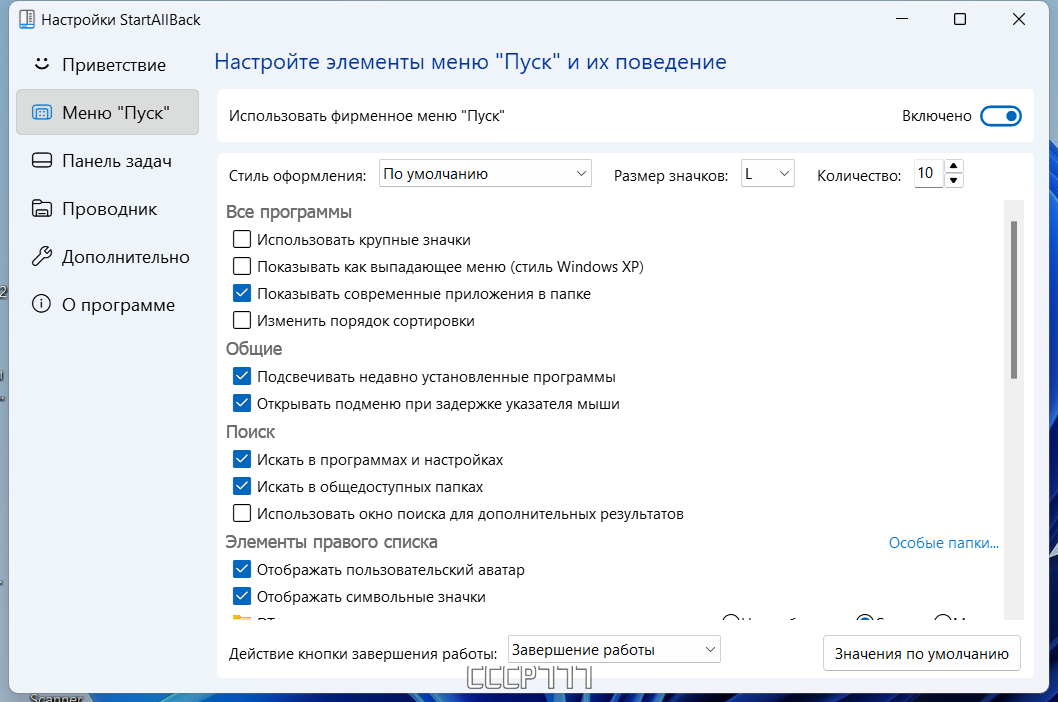
Task: Check Изменить порядок сортировки
Action: (242, 320)
